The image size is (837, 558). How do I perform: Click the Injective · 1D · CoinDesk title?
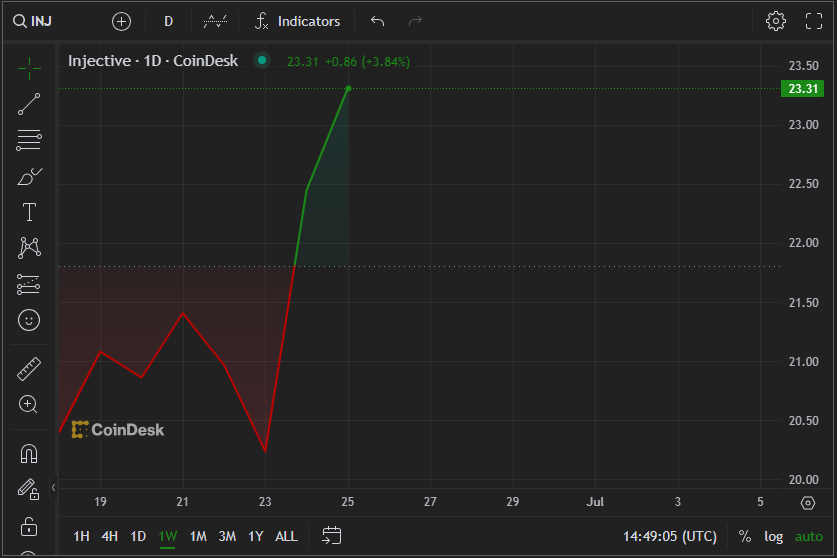[153, 61]
